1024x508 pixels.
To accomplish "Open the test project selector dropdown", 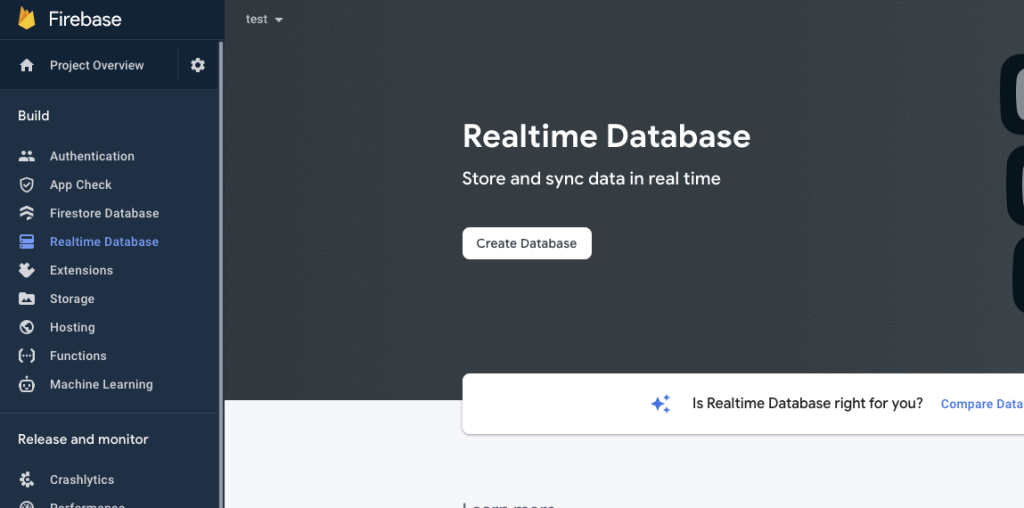I will pyautogui.click(x=264, y=20).
